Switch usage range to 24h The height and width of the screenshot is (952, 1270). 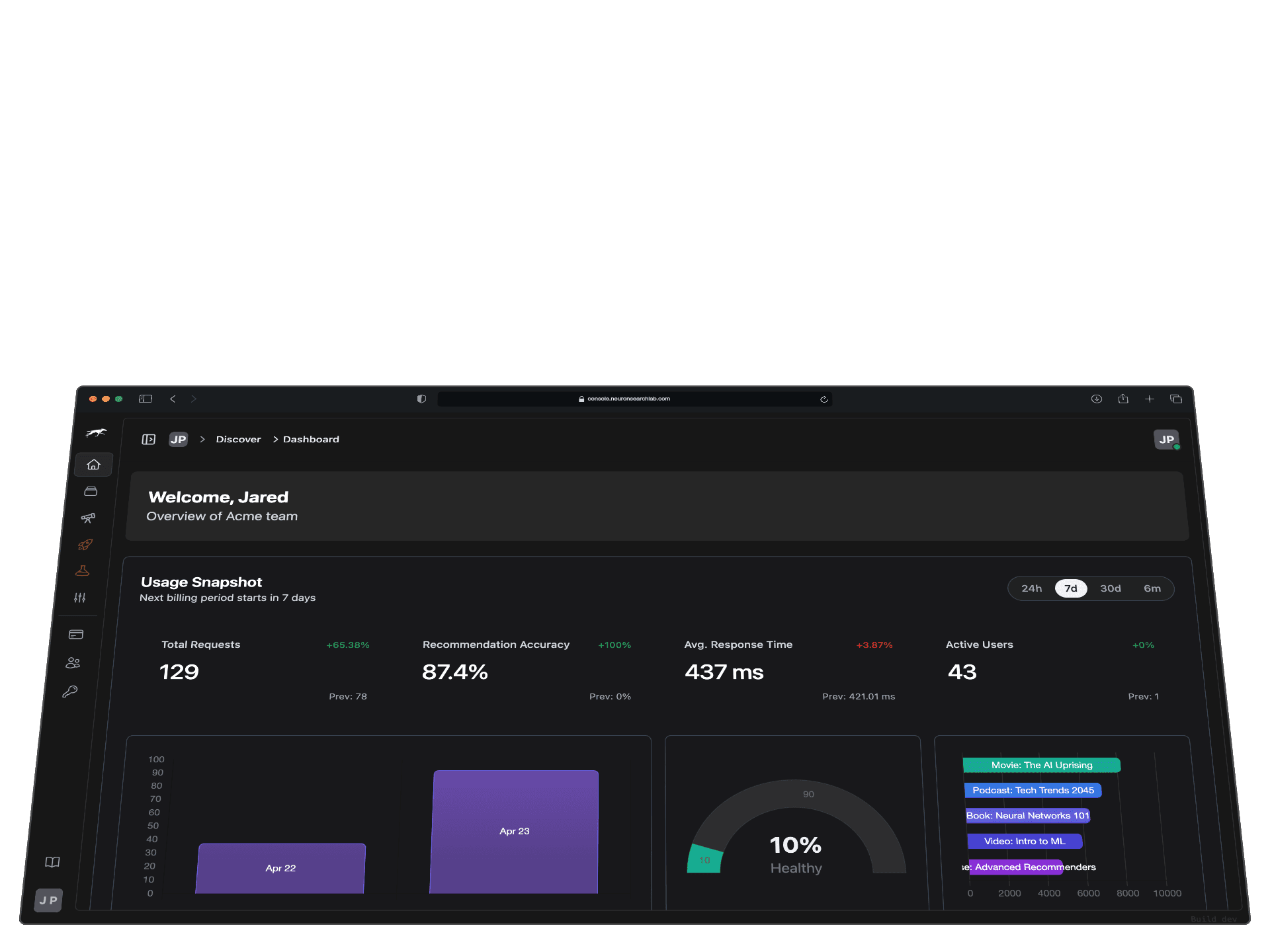(1032, 588)
